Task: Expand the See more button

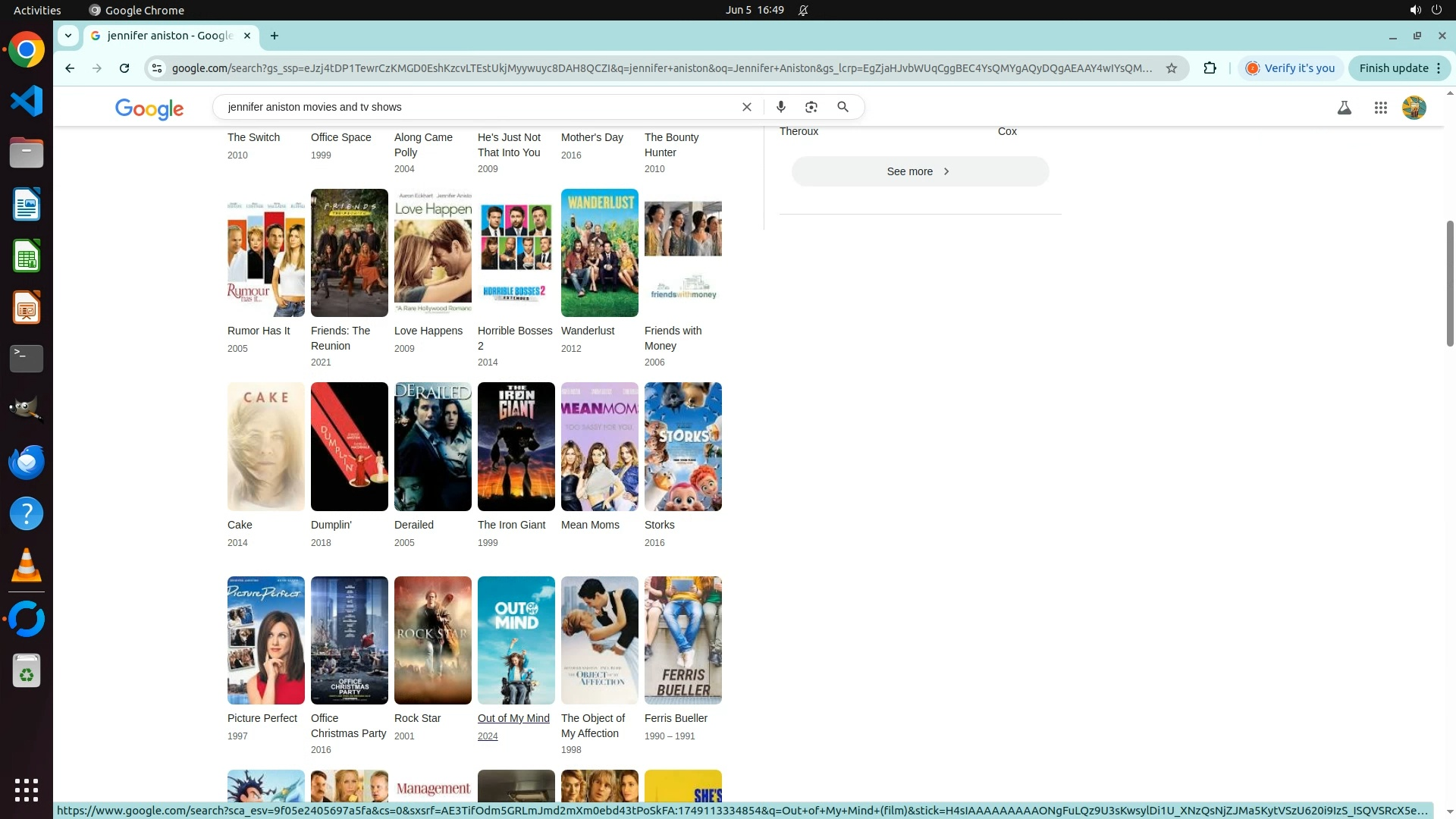Action: tap(919, 171)
